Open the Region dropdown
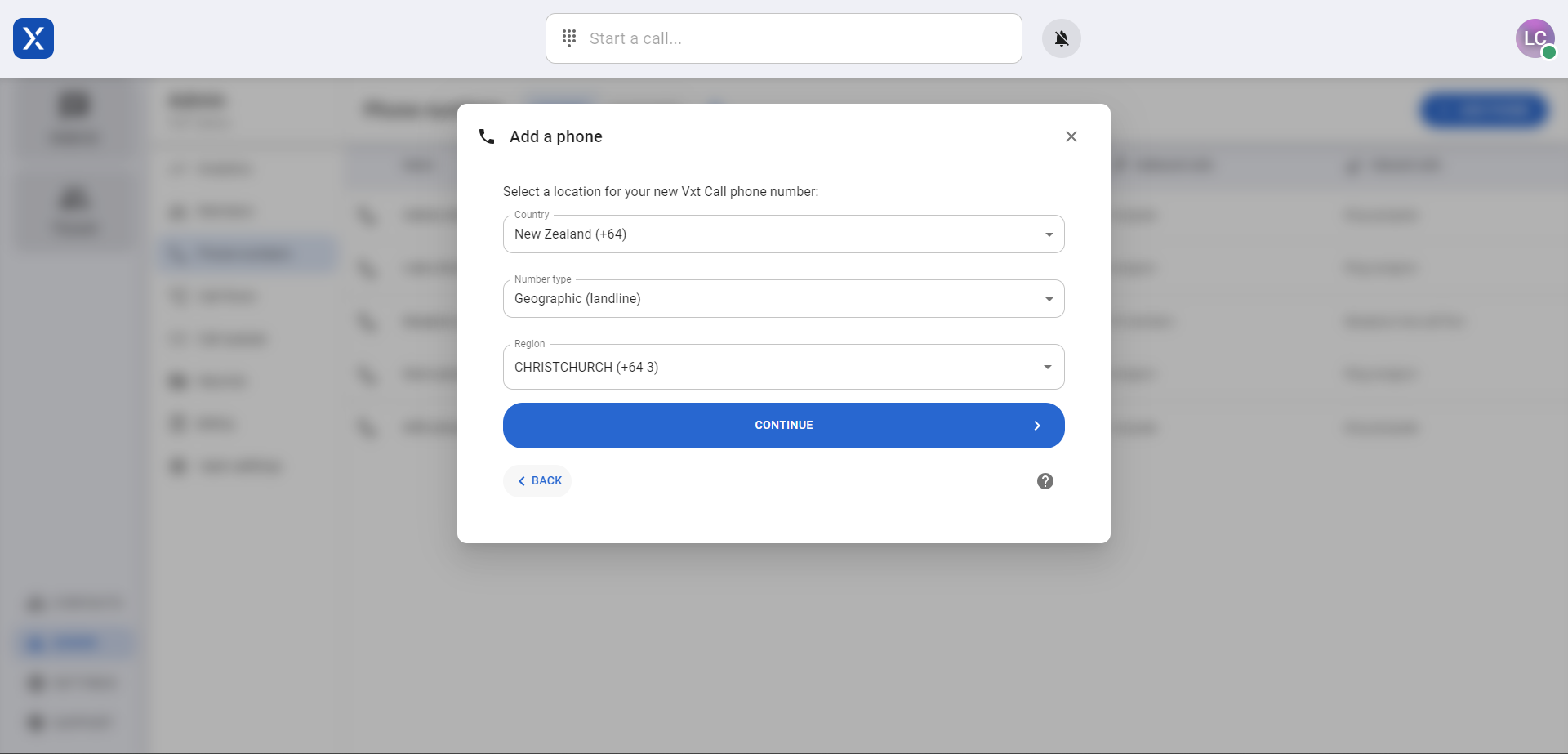Screen dimensions: 1568x754 [1048, 367]
